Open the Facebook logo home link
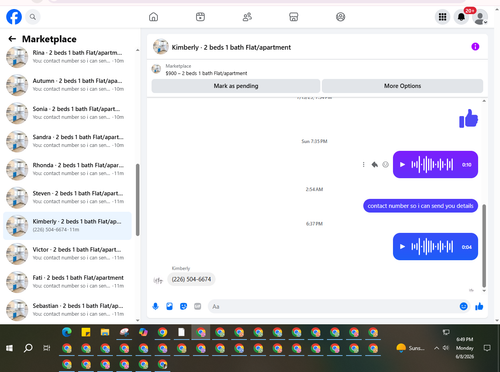Viewport: 500px width, 372px height. [14, 17]
